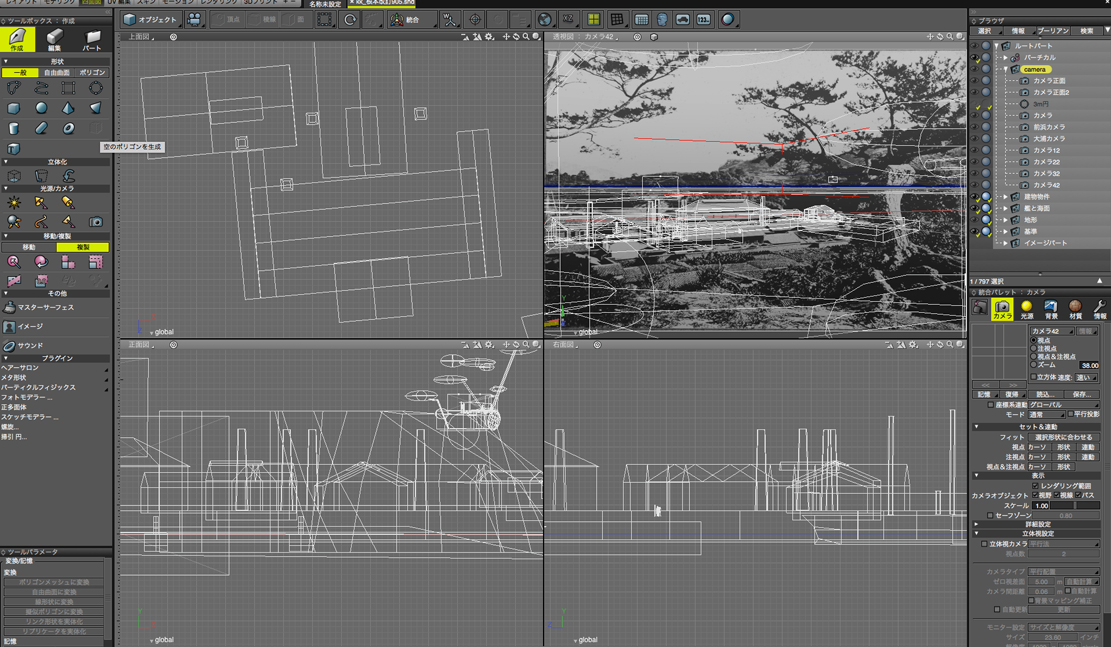The image size is (1111, 647).
Task: Expand the 建物物件 tree node
Action: [1005, 197]
